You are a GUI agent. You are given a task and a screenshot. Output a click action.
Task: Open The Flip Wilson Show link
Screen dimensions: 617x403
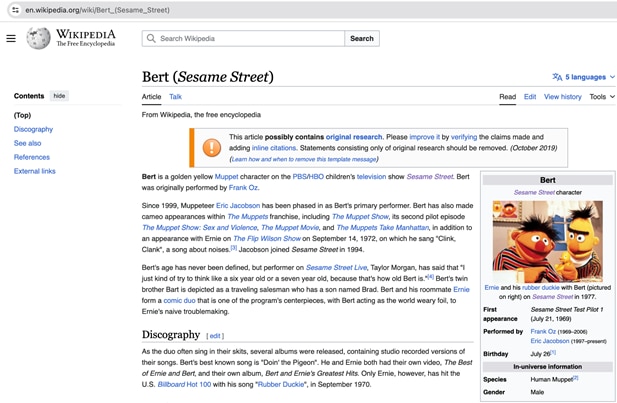click(x=267, y=238)
